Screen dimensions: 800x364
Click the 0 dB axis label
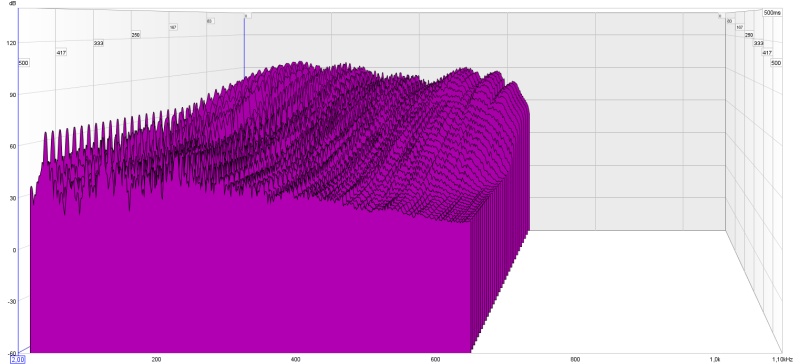pos(14,249)
